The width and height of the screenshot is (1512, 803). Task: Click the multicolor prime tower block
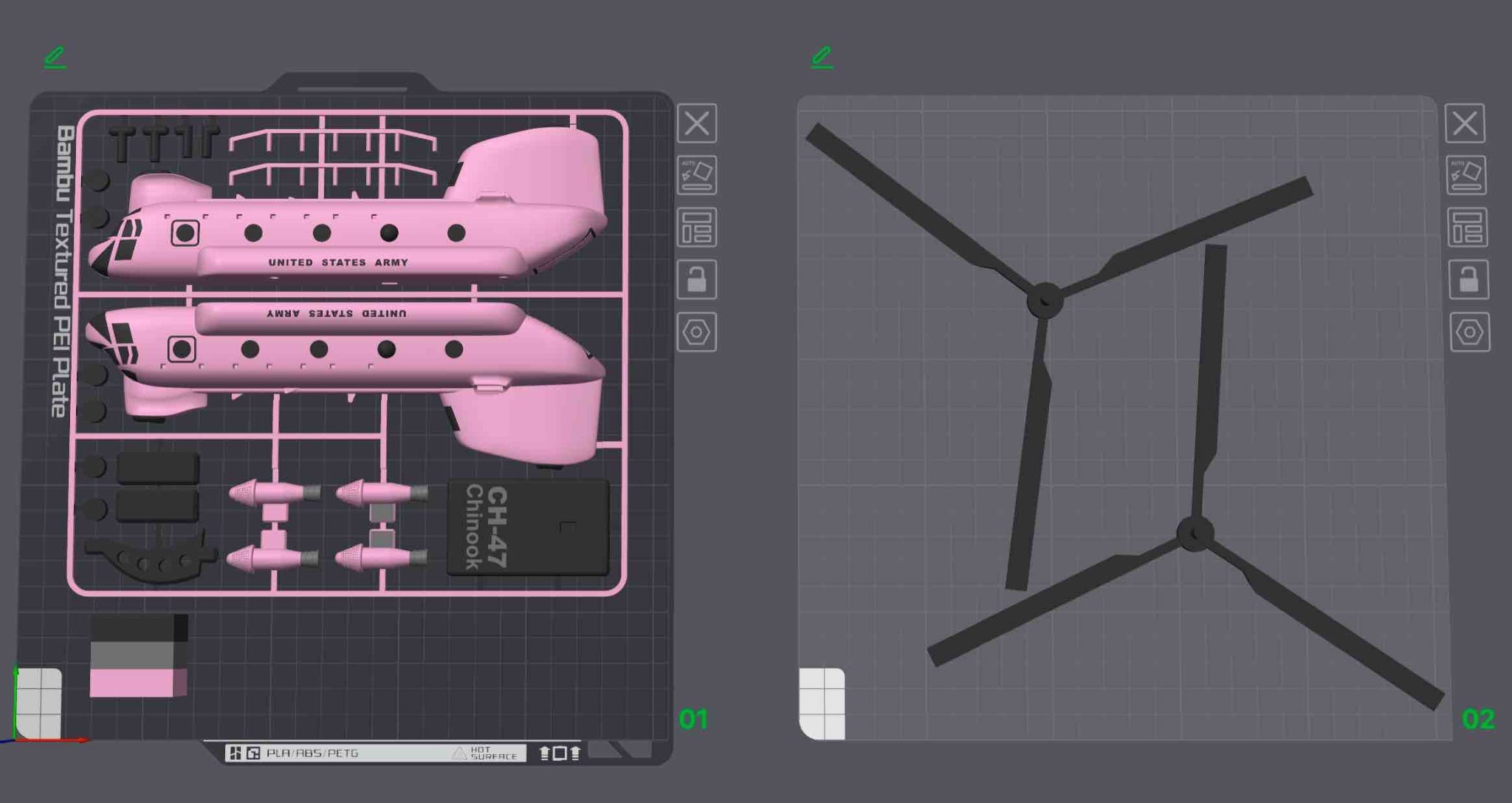(x=139, y=656)
